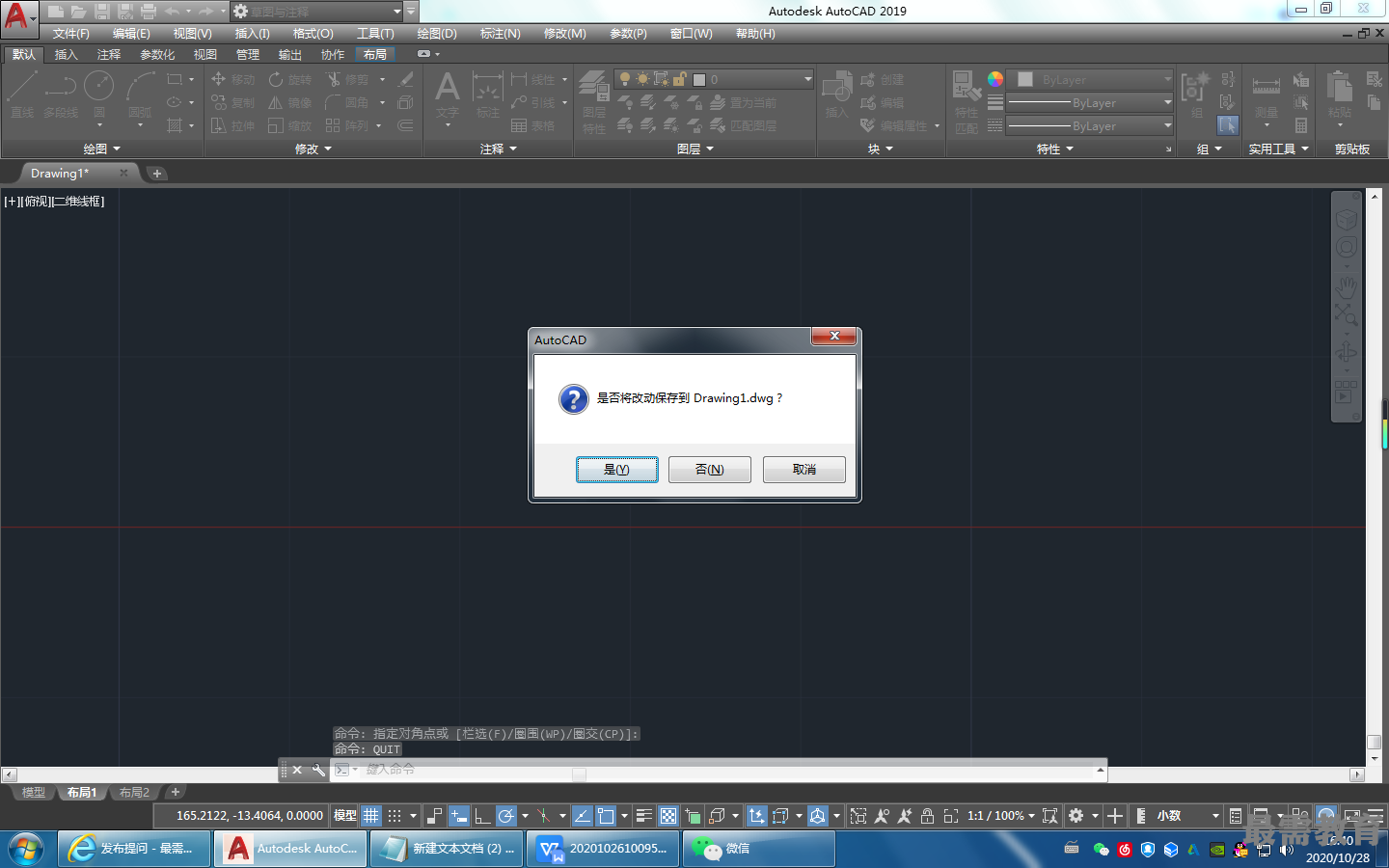Click the 移动 move tool
Image resolution: width=1389 pixels, height=868 pixels.
(233, 79)
